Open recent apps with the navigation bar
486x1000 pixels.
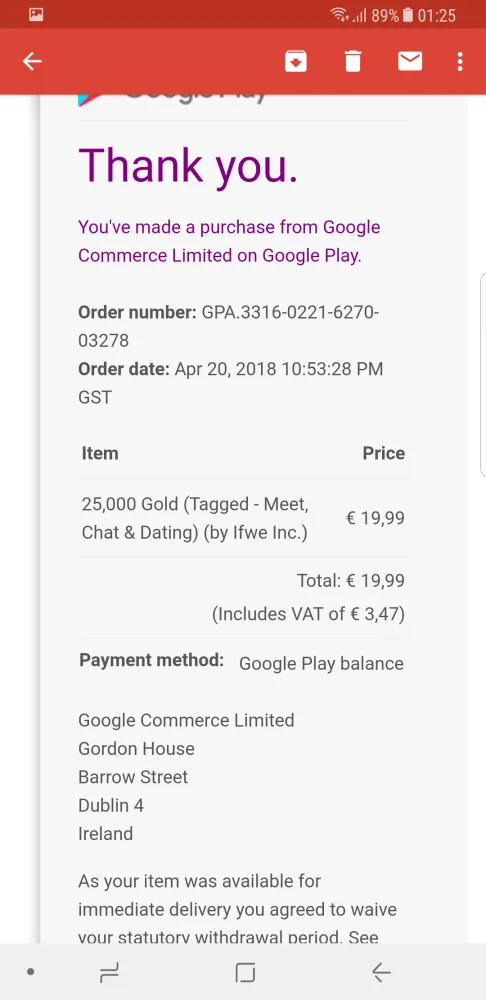(109, 973)
